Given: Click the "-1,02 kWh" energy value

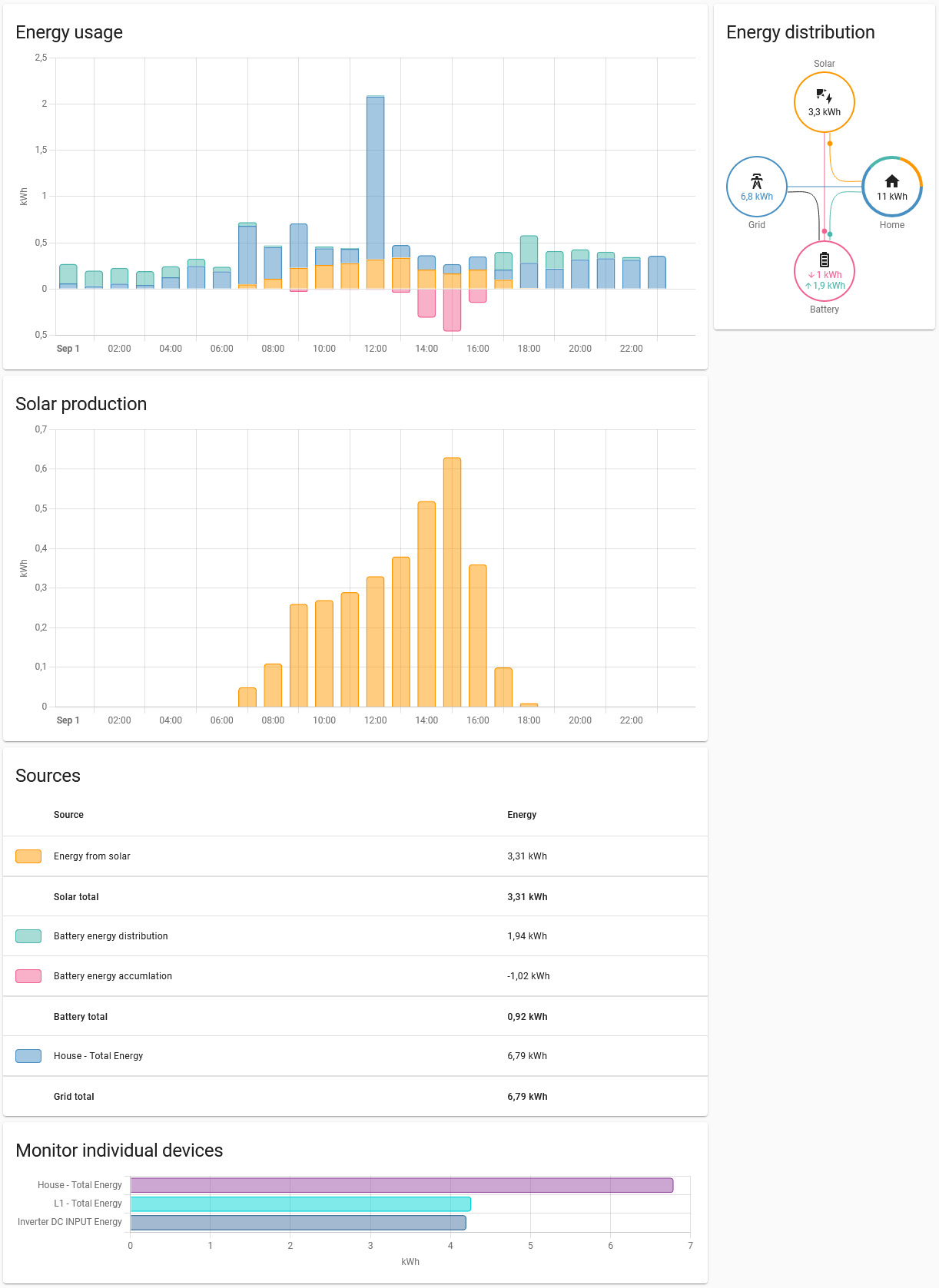Looking at the screenshot, I should [529, 976].
